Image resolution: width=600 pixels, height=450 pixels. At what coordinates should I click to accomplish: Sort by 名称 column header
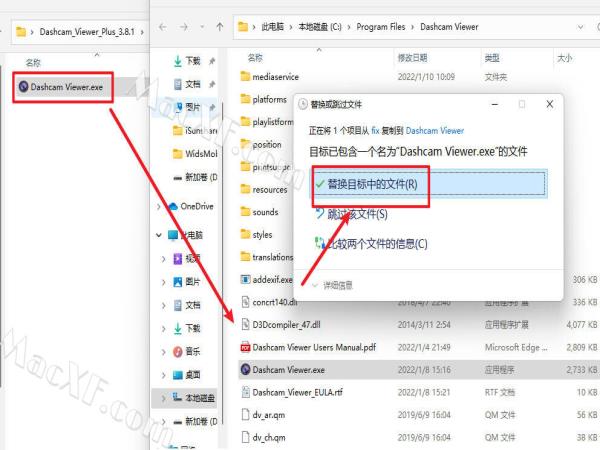click(x=255, y=58)
